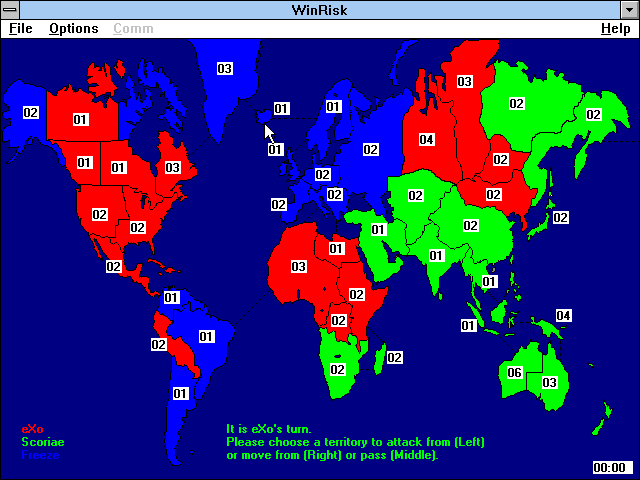Select blue Brazil territory showing 01
The image size is (640, 480).
coord(206,337)
